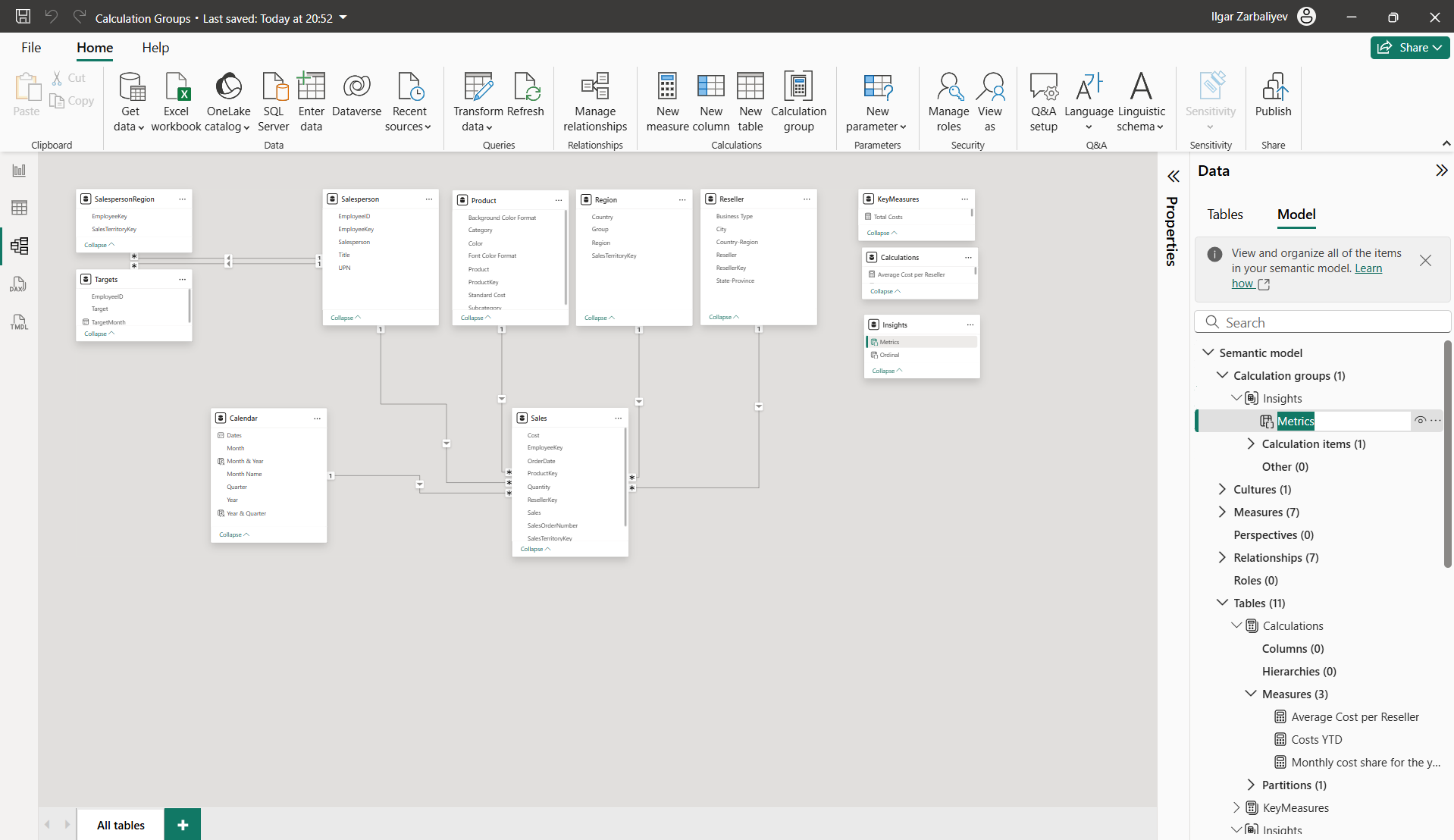Open the Dataverse connector
The width and height of the screenshot is (1454, 840).
356,95
